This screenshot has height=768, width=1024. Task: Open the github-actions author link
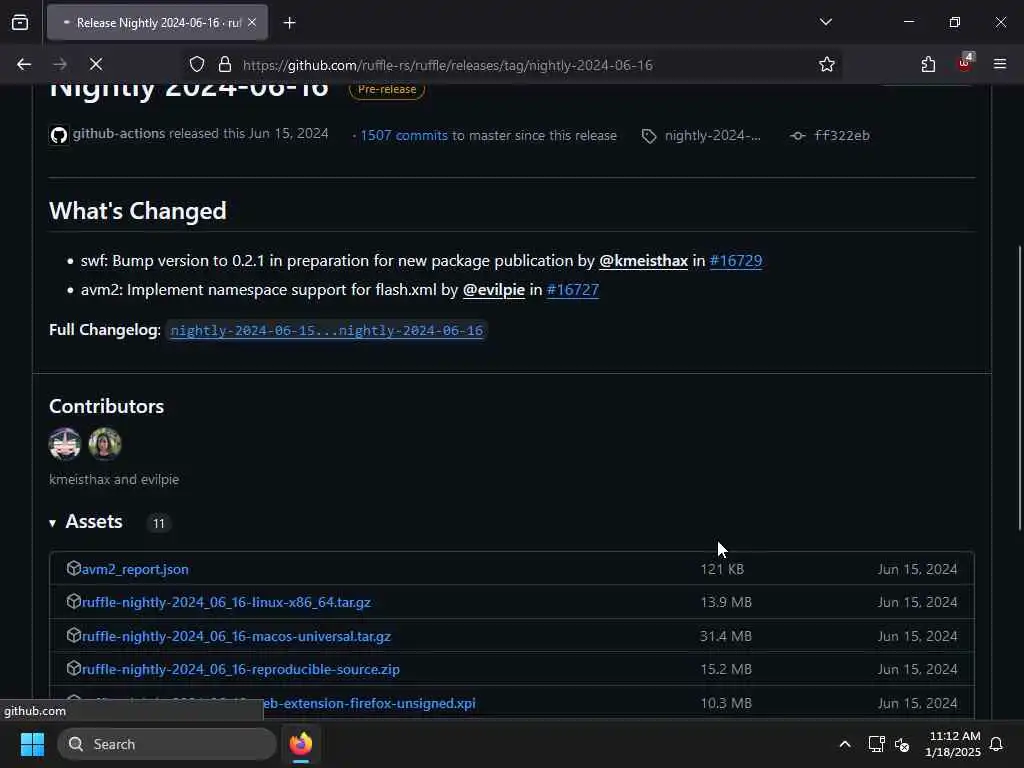[118, 134]
